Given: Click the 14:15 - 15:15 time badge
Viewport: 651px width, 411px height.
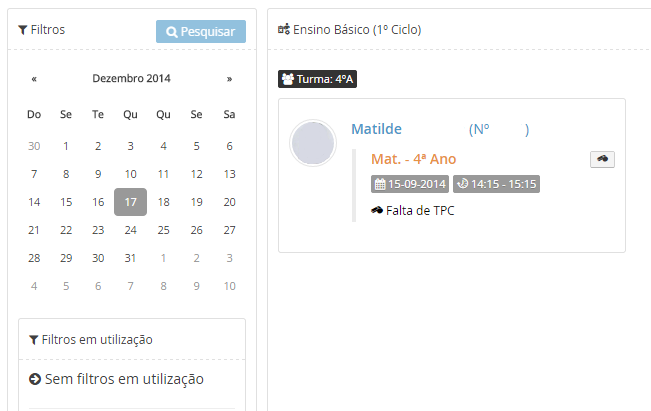Looking at the screenshot, I should pos(495,184).
